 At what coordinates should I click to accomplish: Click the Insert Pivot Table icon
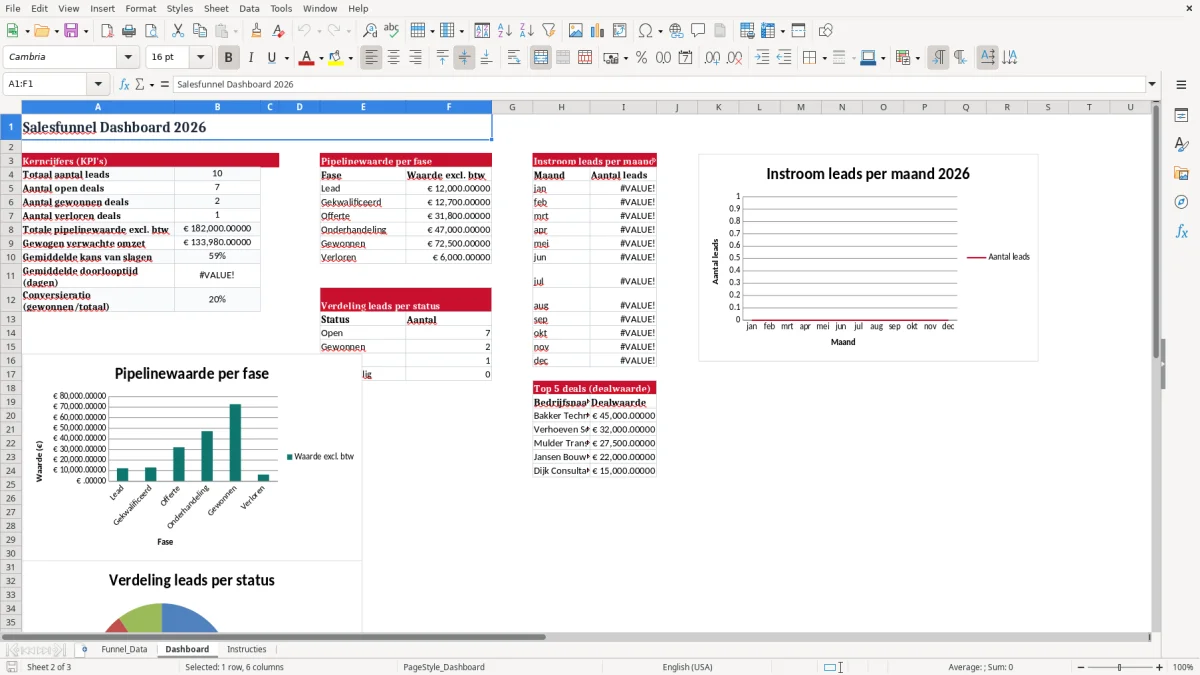(620, 31)
